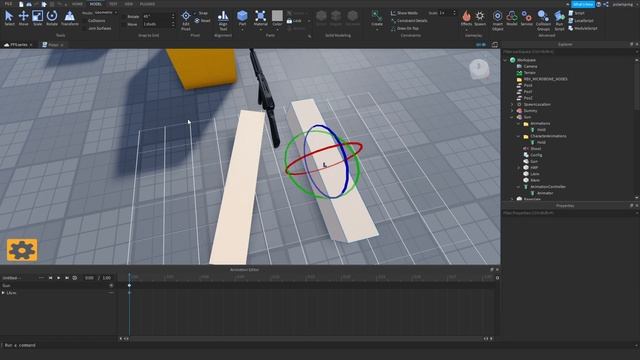Click the Lock tool icon
This screenshot has height=360, width=640.
pos(289,21)
